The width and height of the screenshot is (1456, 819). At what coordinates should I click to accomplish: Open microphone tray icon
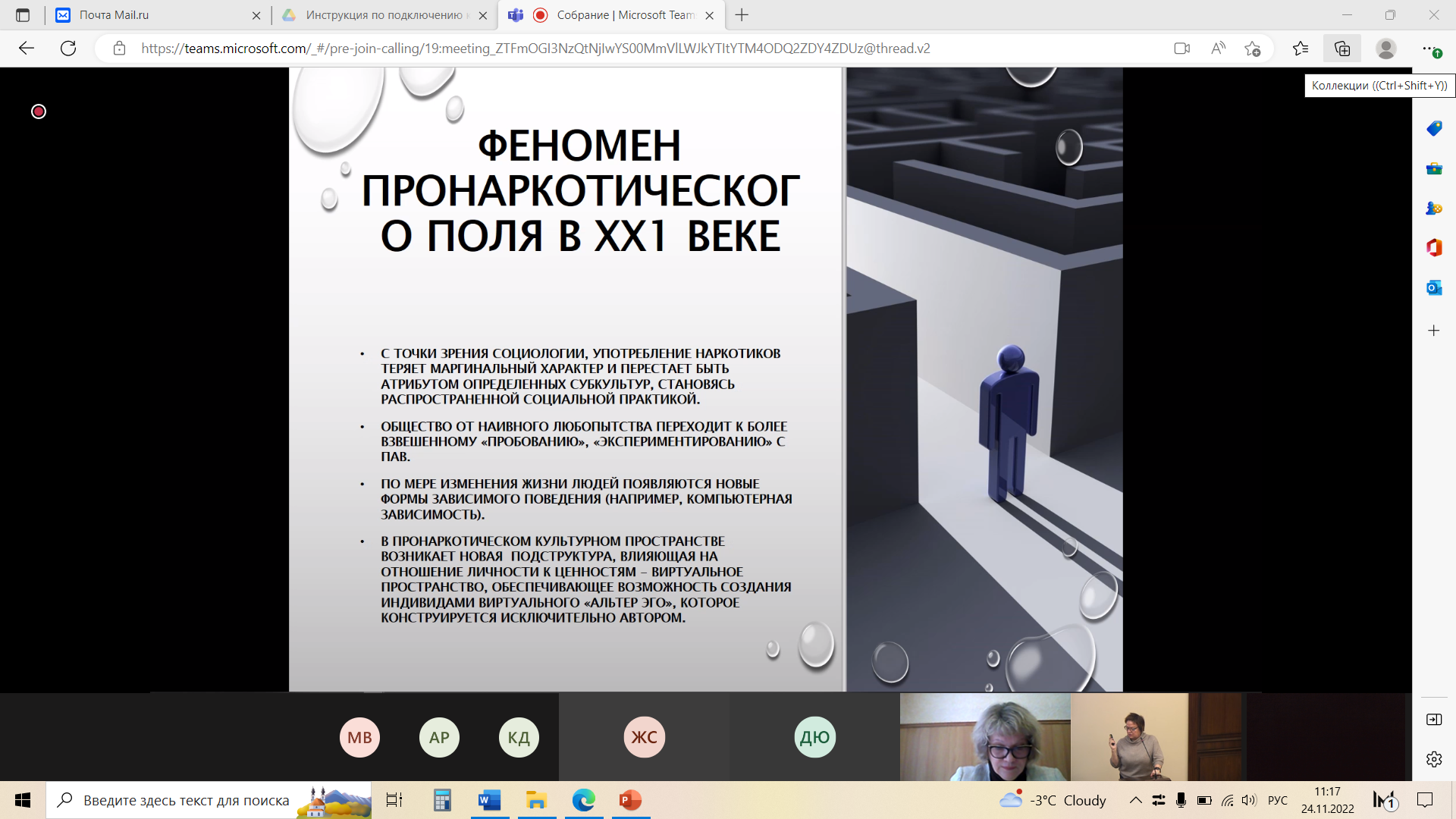[x=1181, y=800]
